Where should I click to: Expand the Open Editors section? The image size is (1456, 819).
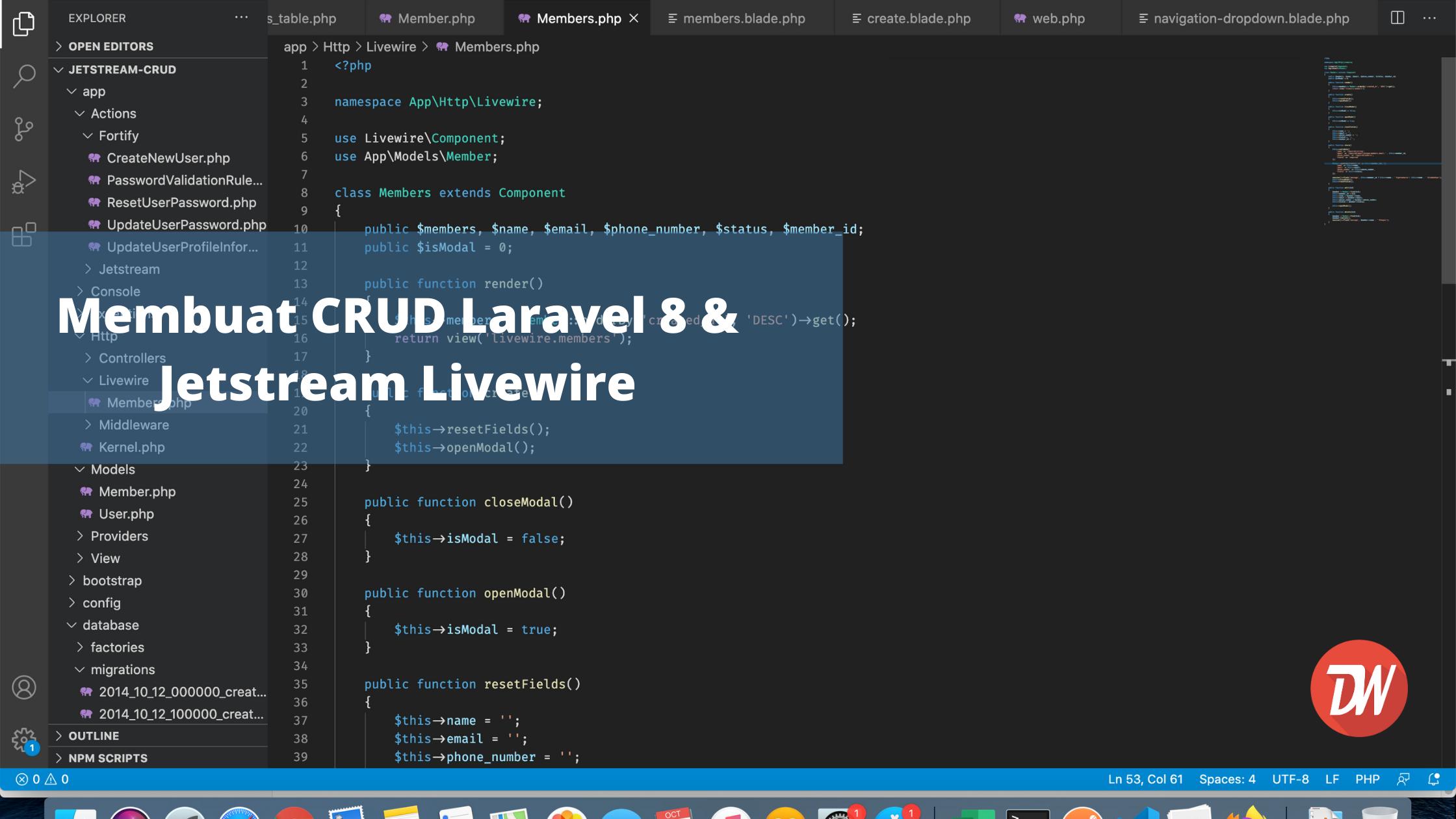[158, 46]
